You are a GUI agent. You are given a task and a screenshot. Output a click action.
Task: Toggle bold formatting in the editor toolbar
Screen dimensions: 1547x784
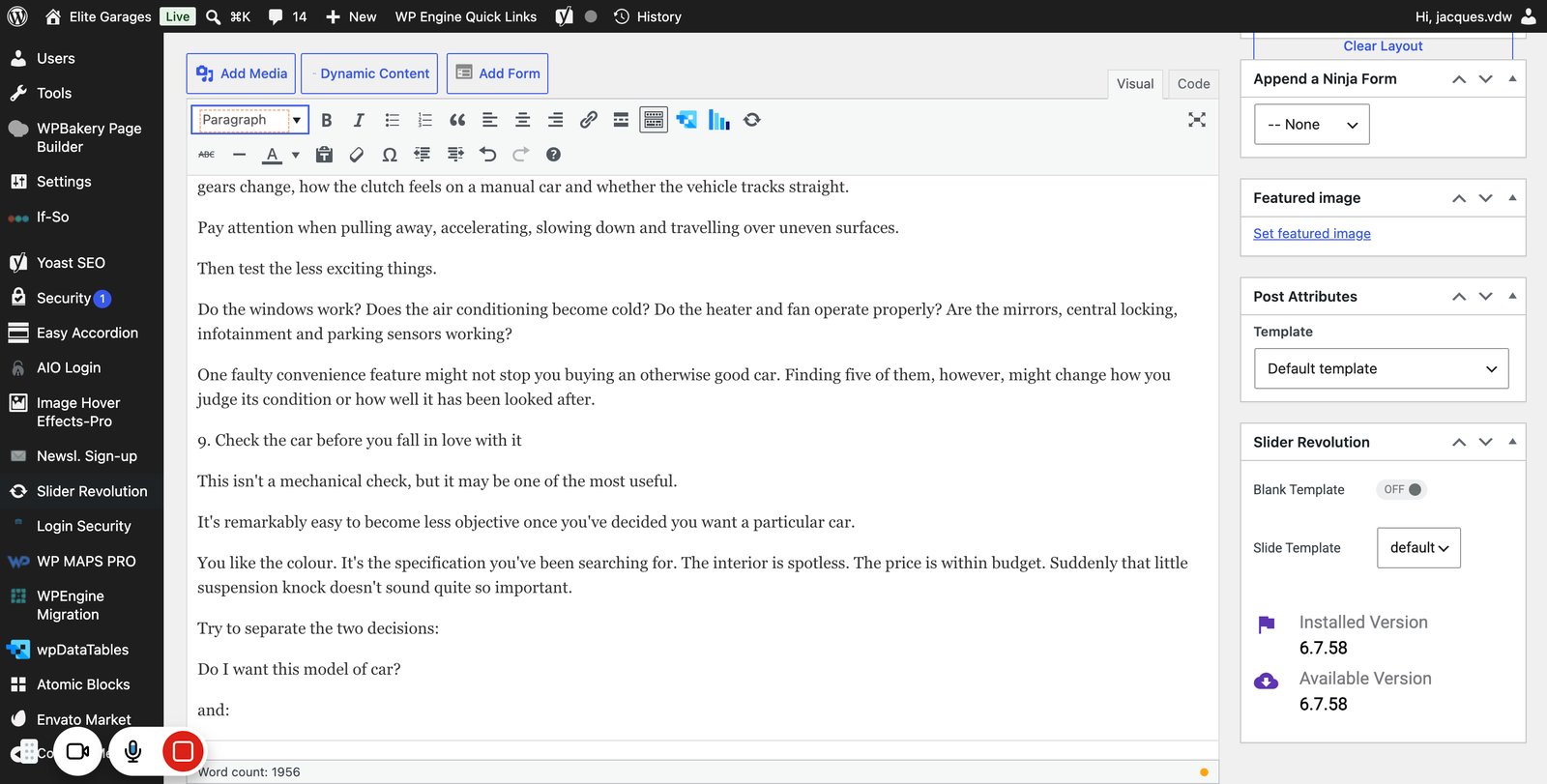coord(326,120)
